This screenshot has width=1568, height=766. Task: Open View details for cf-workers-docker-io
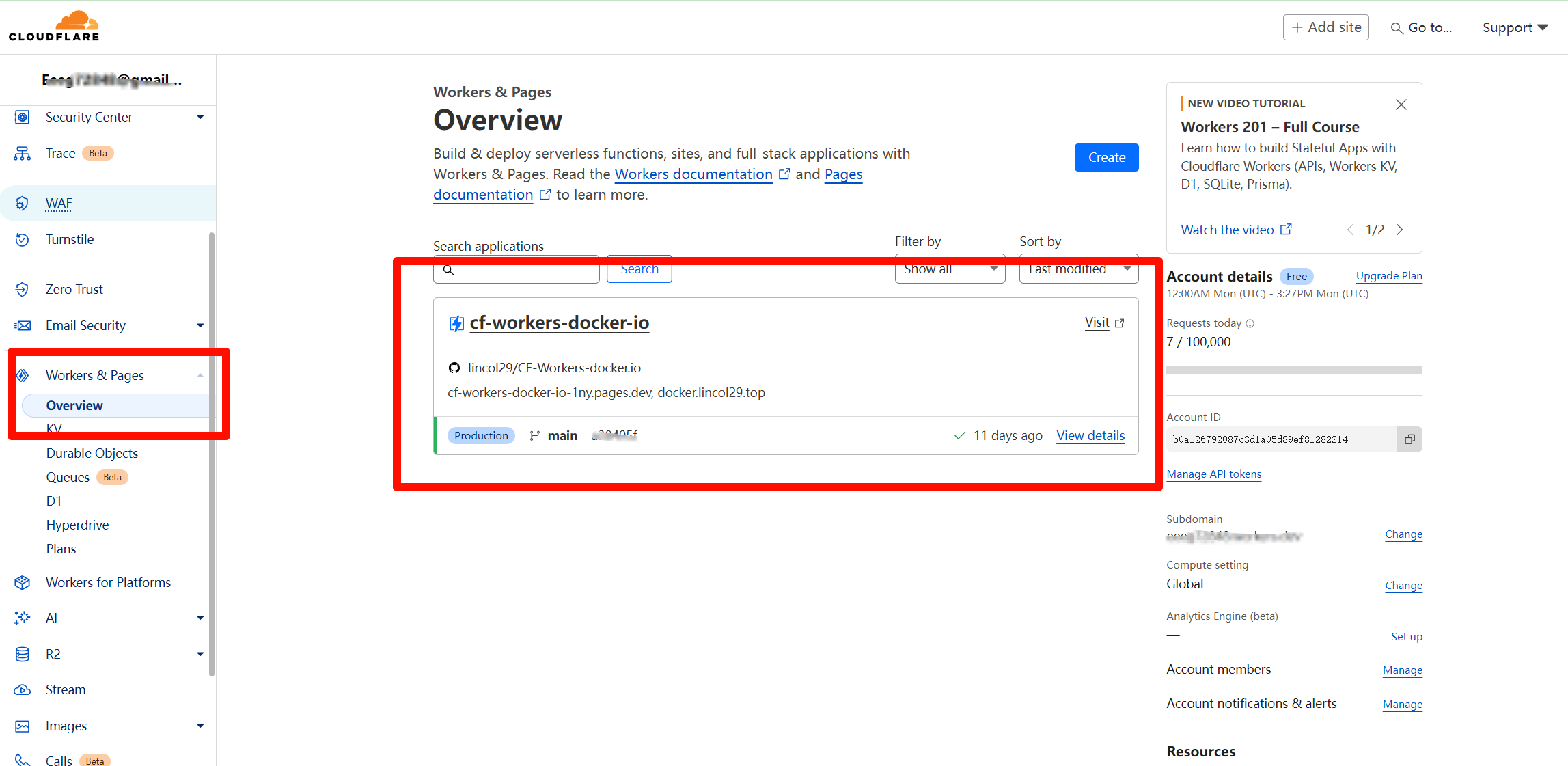pyautogui.click(x=1090, y=435)
